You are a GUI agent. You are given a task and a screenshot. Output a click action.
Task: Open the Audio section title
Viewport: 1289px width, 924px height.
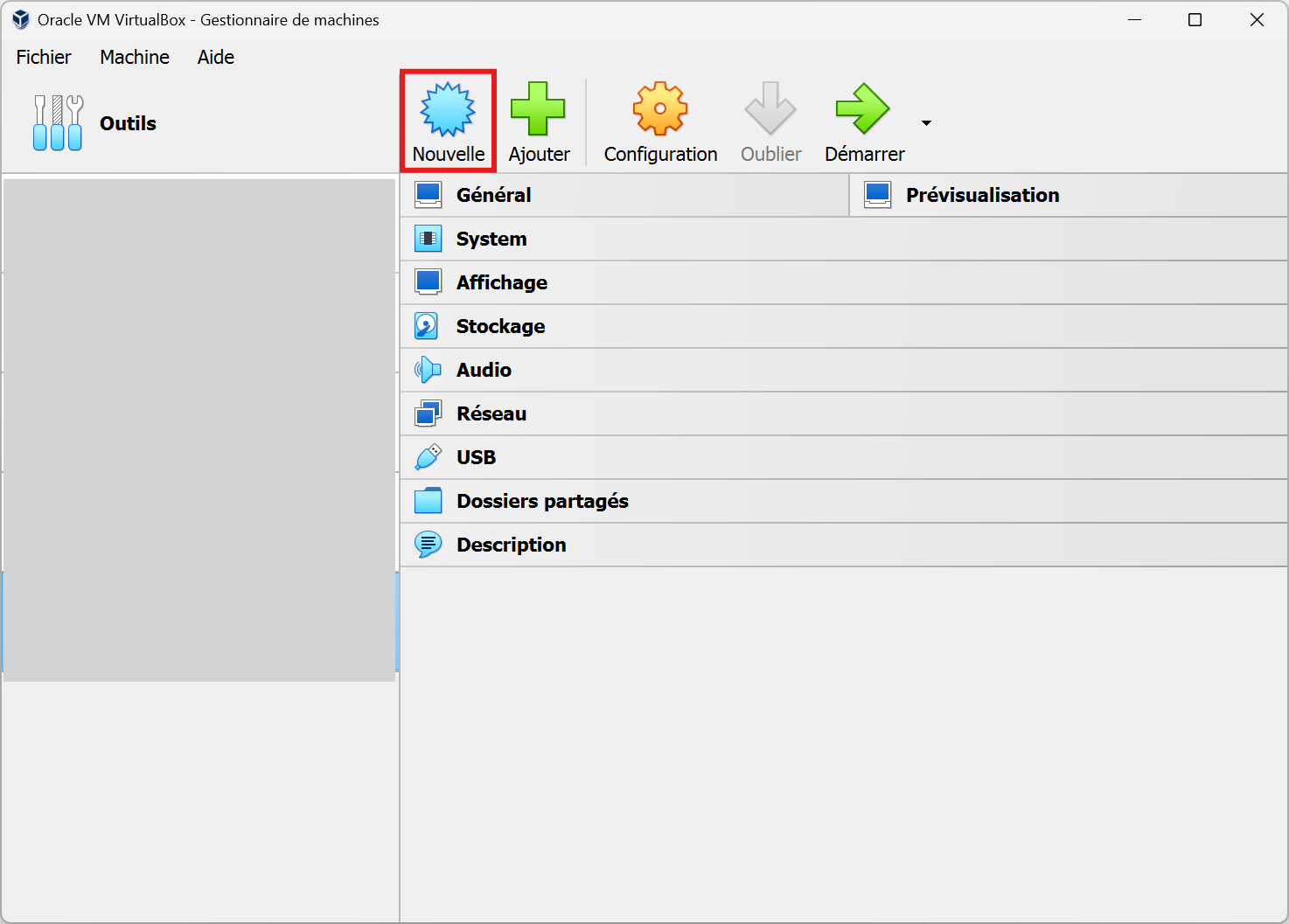(484, 370)
